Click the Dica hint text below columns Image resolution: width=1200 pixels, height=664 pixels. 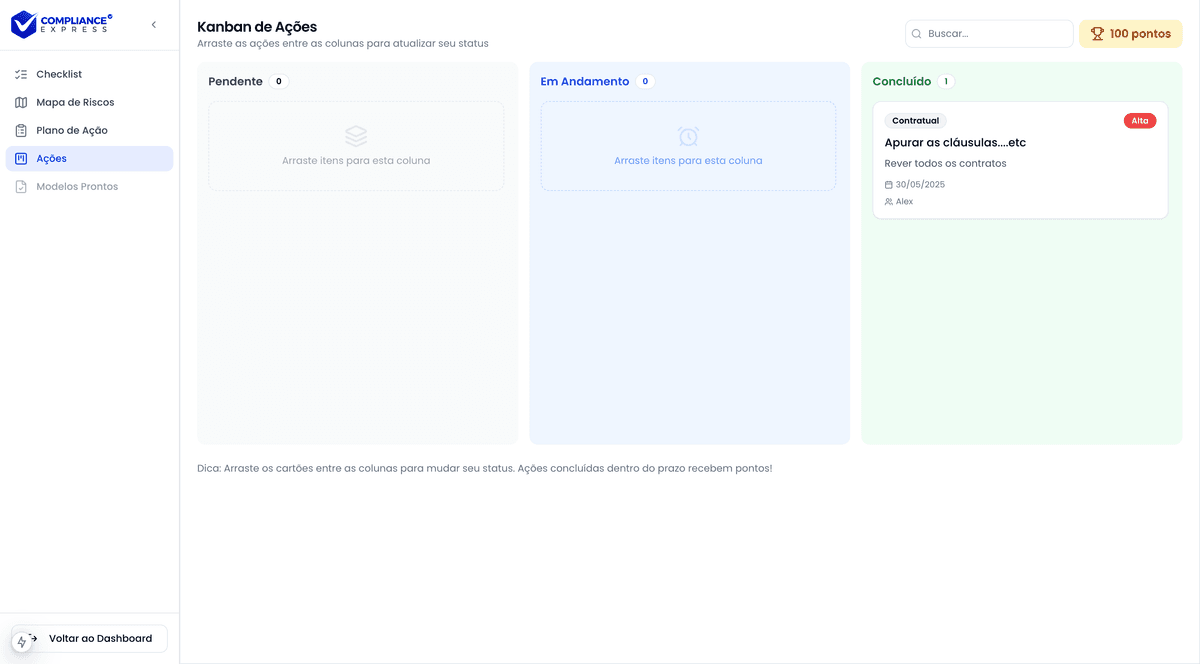point(485,468)
